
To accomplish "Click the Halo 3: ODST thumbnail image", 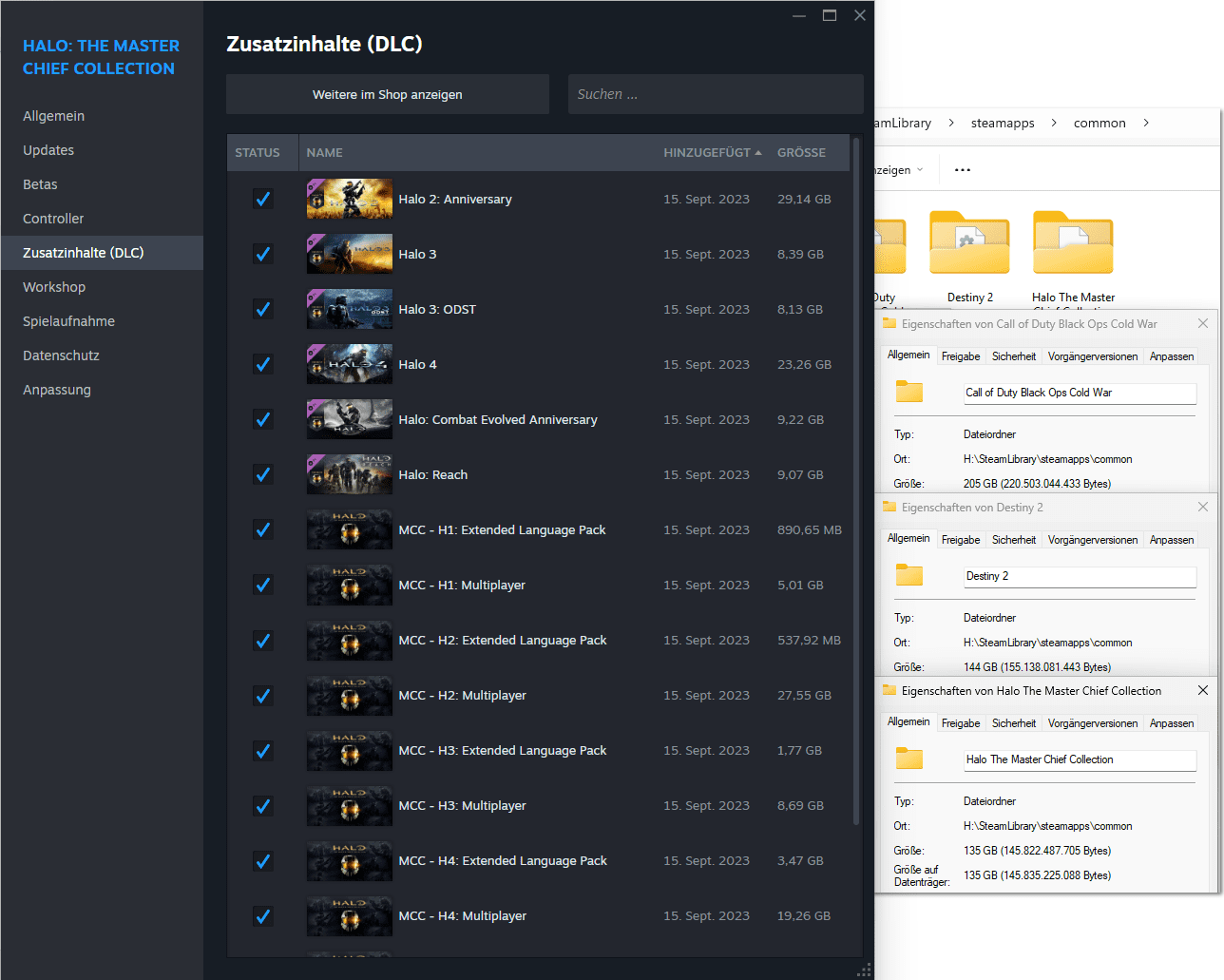I will pyautogui.click(x=349, y=309).
